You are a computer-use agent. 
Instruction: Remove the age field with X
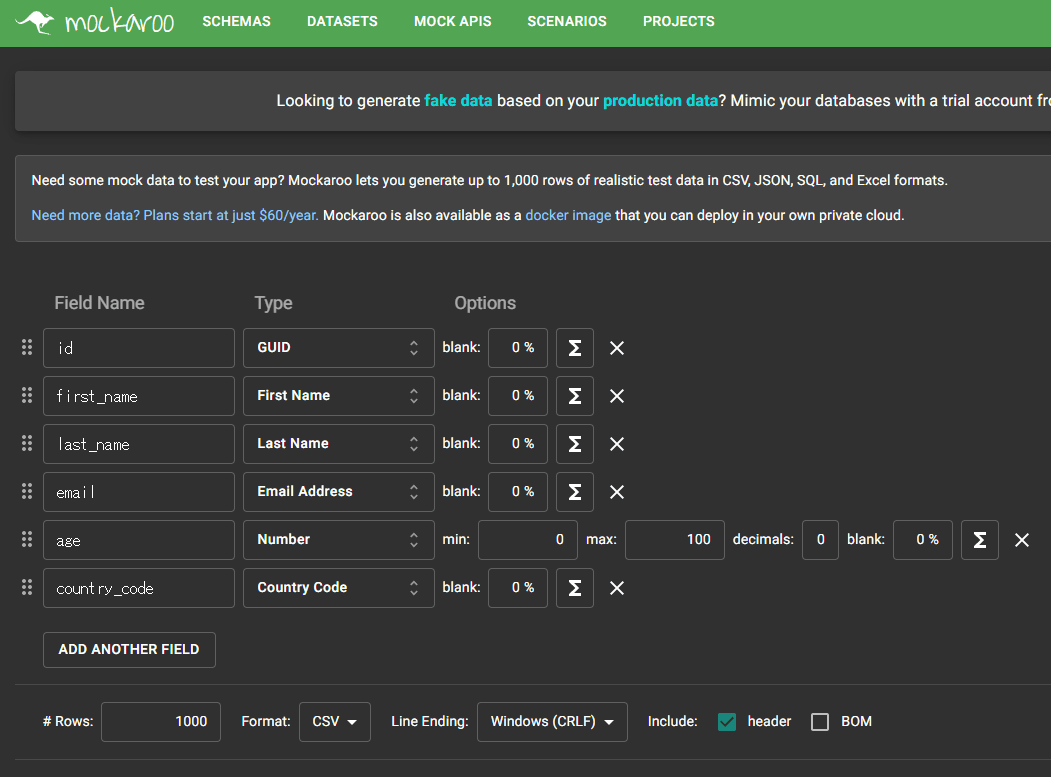(1022, 540)
